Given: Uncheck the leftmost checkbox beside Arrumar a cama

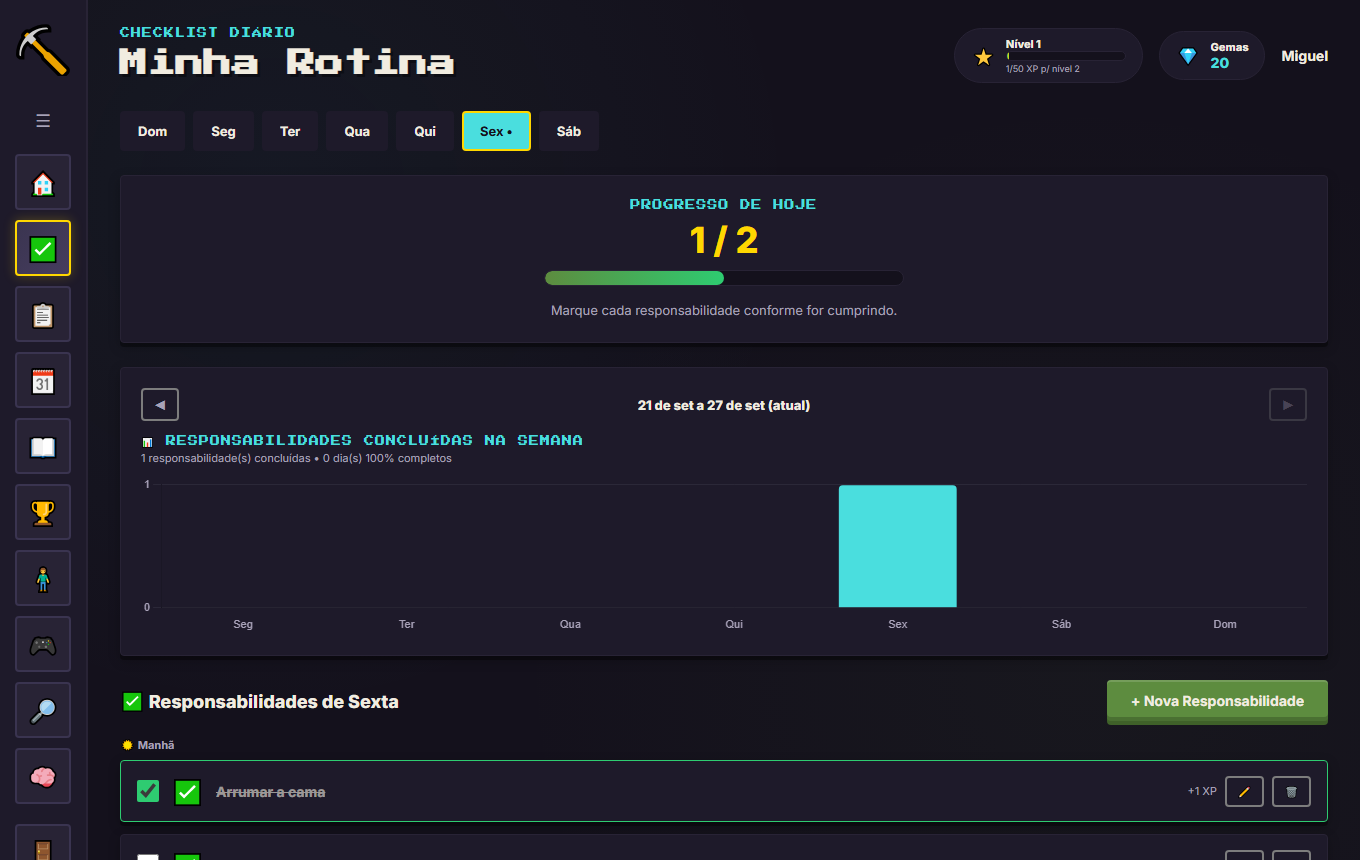Looking at the screenshot, I should [148, 791].
